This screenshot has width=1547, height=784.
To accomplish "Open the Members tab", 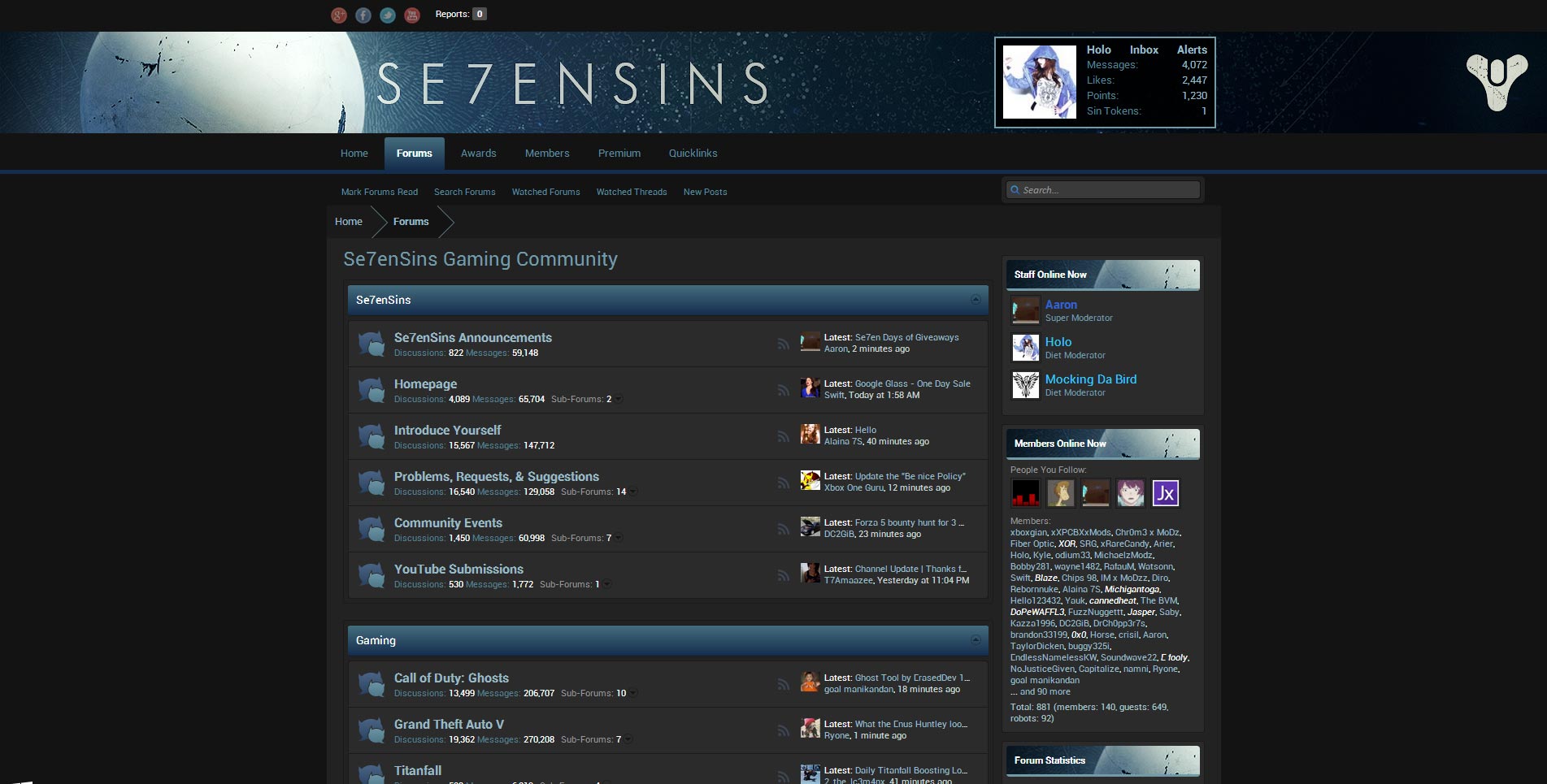I will point(547,154).
